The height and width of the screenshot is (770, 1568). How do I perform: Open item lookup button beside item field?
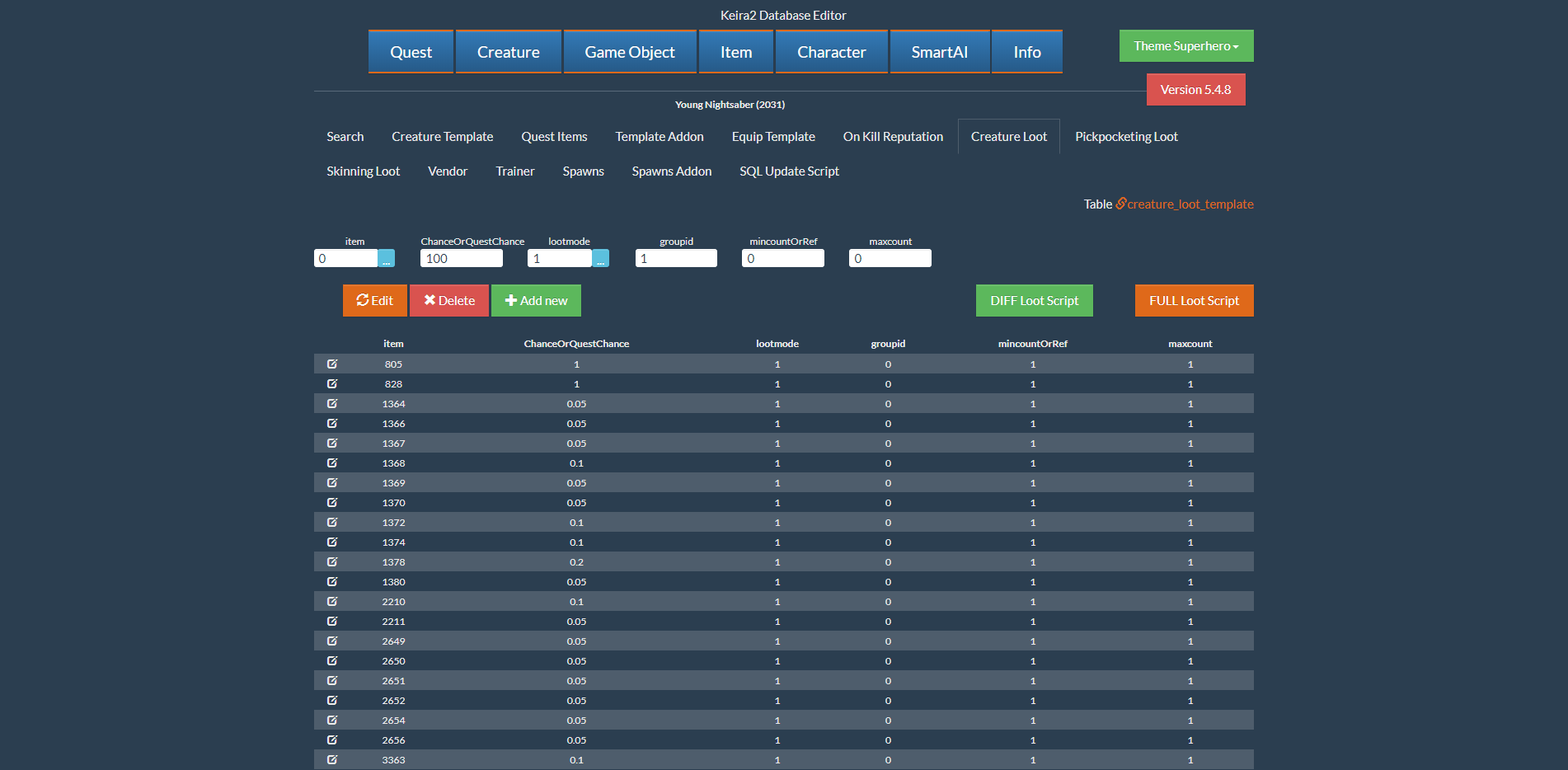pos(386,258)
